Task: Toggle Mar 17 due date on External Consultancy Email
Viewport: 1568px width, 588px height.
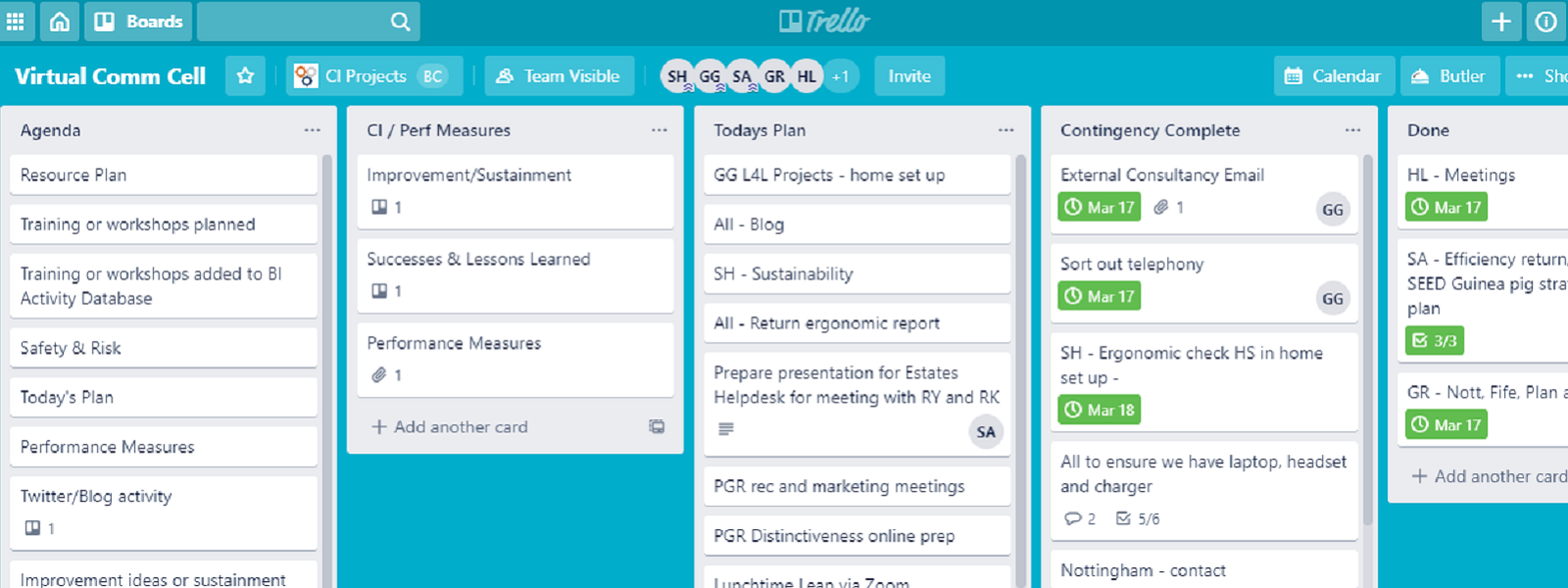Action: pyautogui.click(x=1100, y=208)
